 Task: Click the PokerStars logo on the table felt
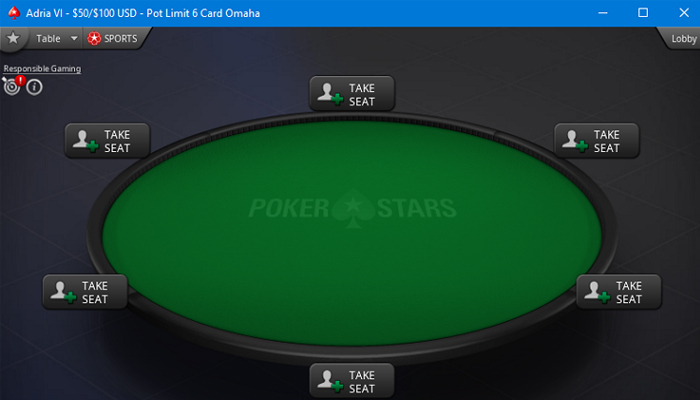pyautogui.click(x=352, y=208)
